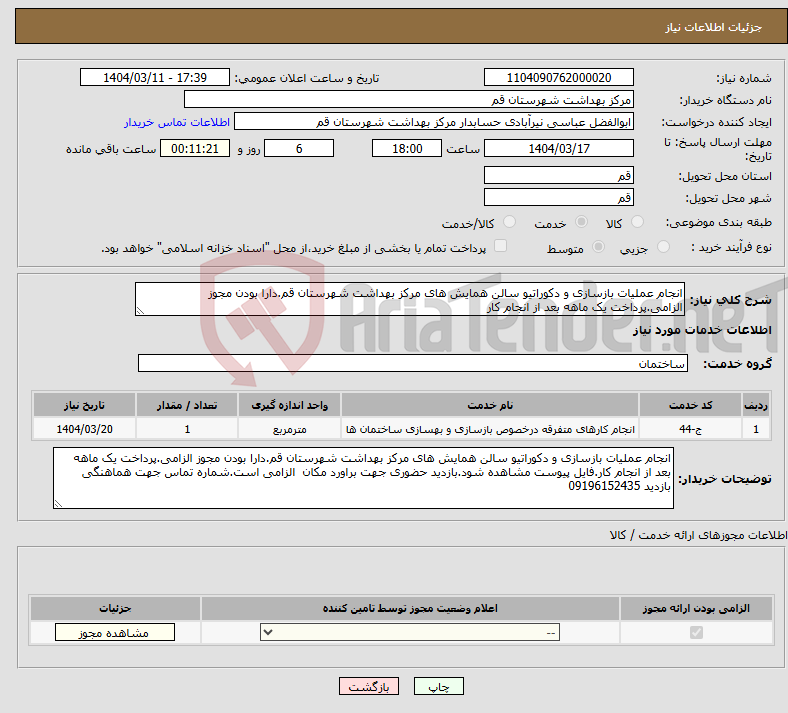Screen dimensions: 788x713
Task: Toggle the Islamic treasury payment checkbox
Action: point(500,246)
